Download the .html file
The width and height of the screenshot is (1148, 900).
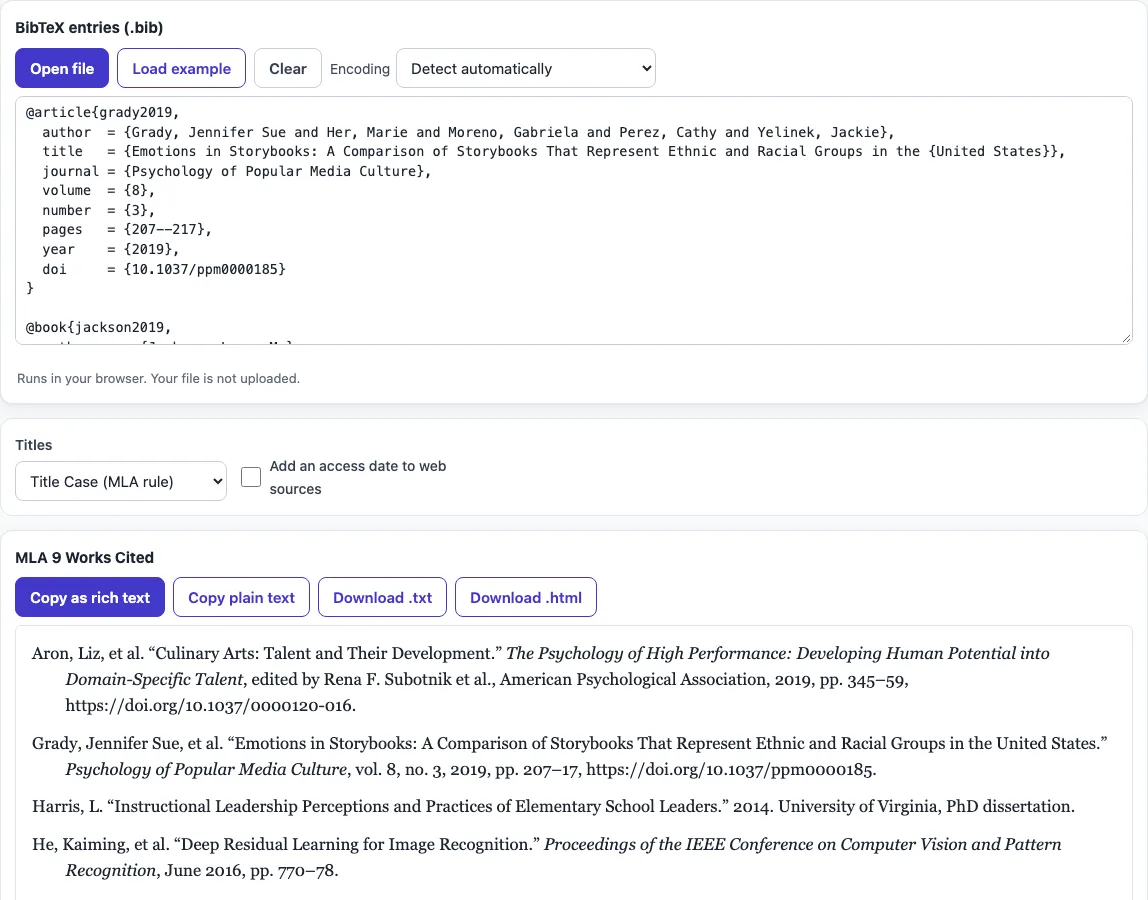click(526, 598)
